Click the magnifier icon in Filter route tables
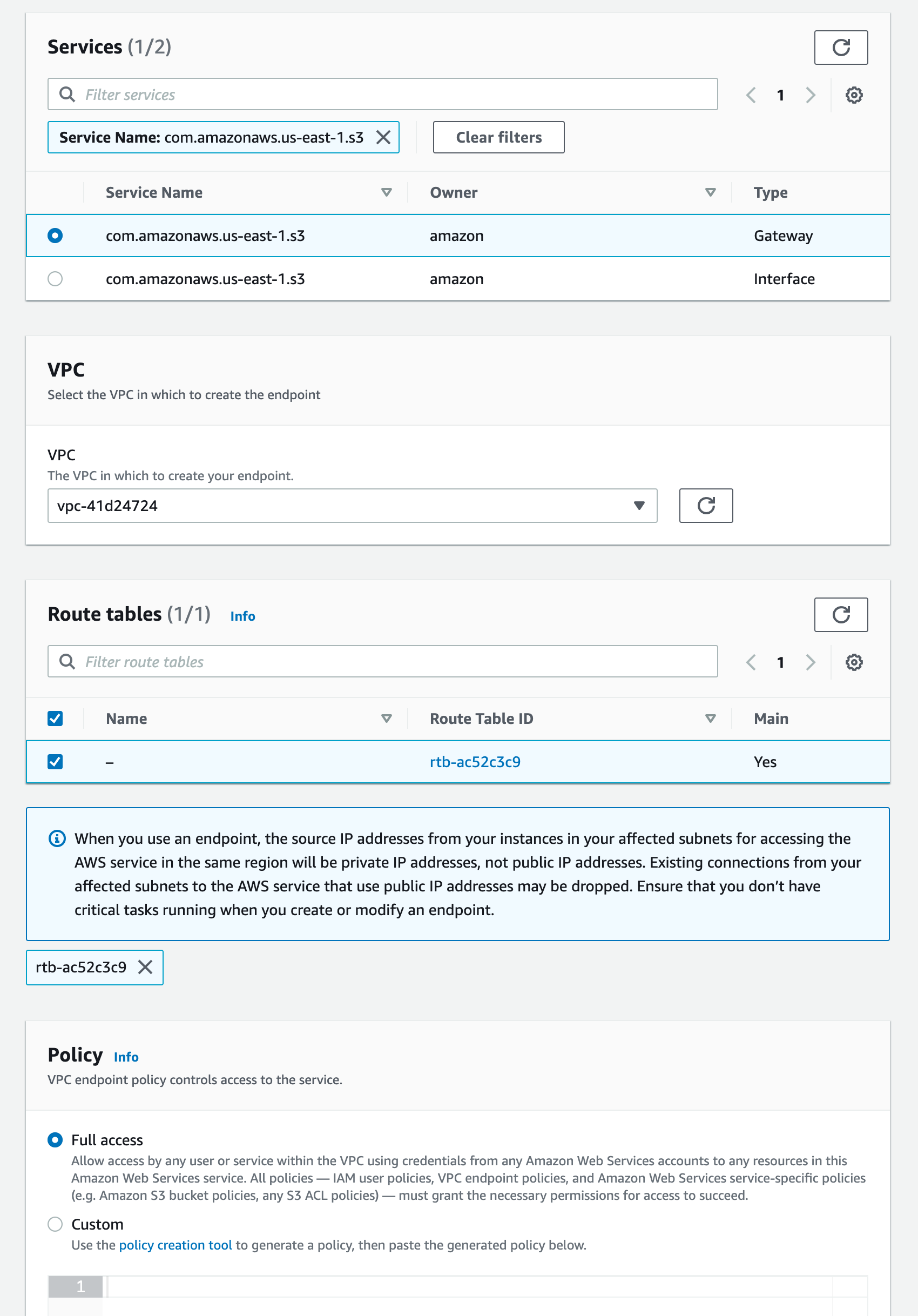Screen dimensions: 918x1316 67,661
